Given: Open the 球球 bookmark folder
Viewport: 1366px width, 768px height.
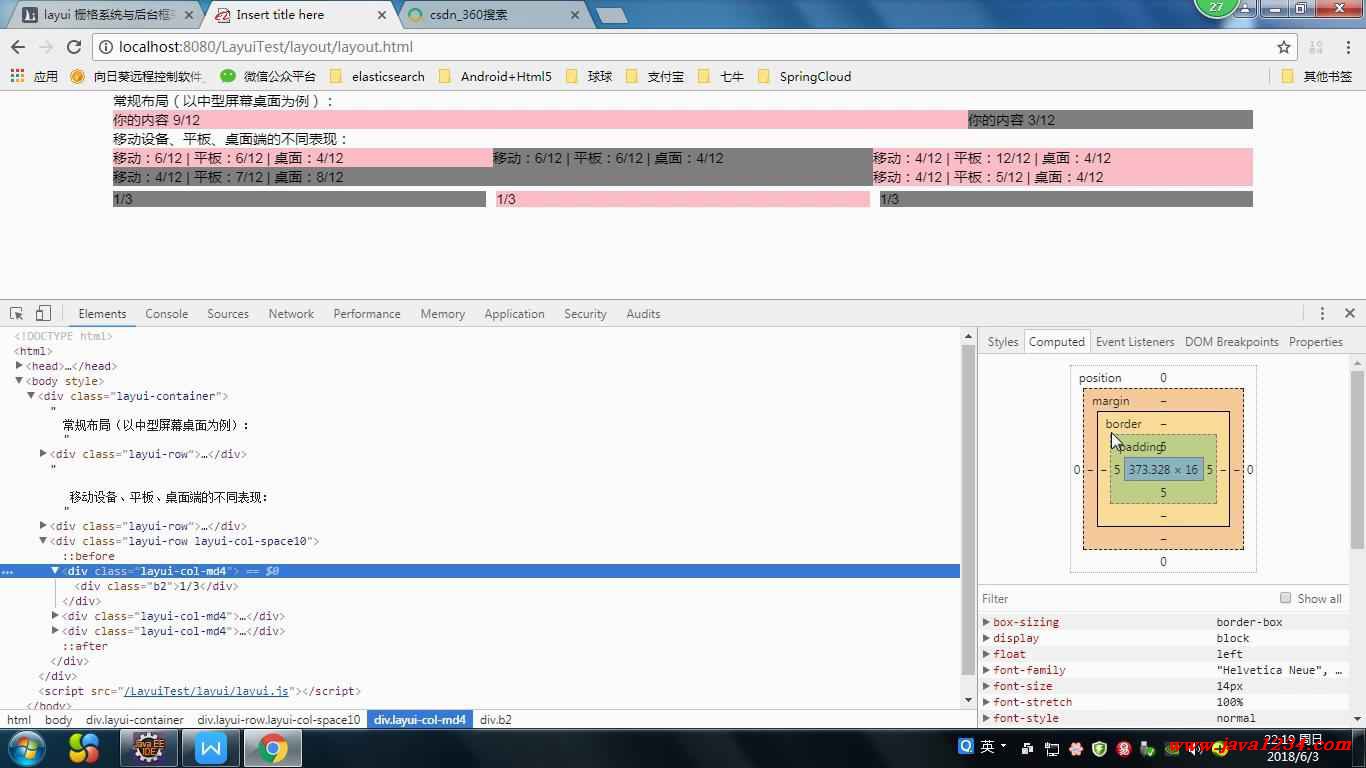Looking at the screenshot, I should 589,76.
